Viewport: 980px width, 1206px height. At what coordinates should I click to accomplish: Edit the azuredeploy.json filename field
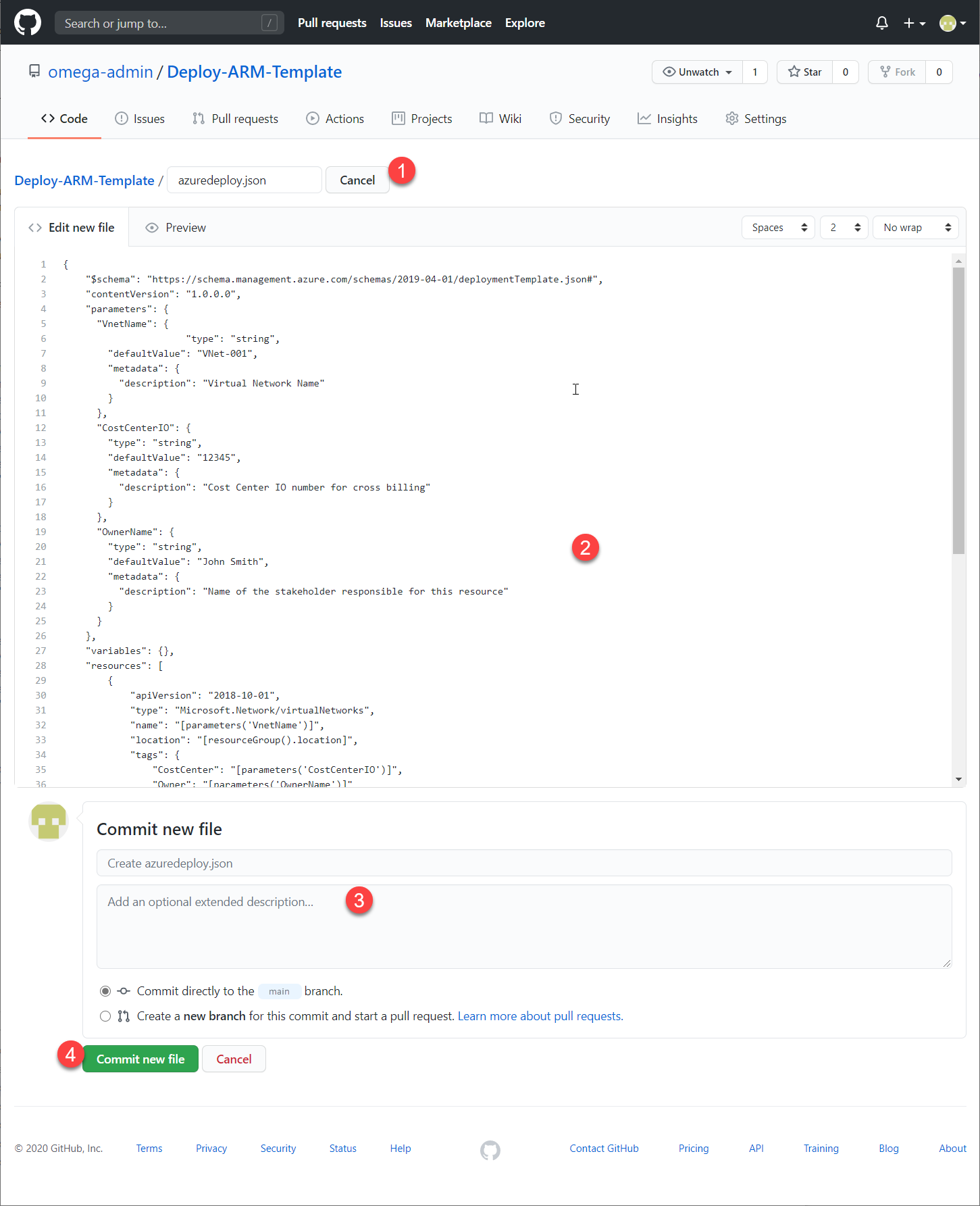244,180
